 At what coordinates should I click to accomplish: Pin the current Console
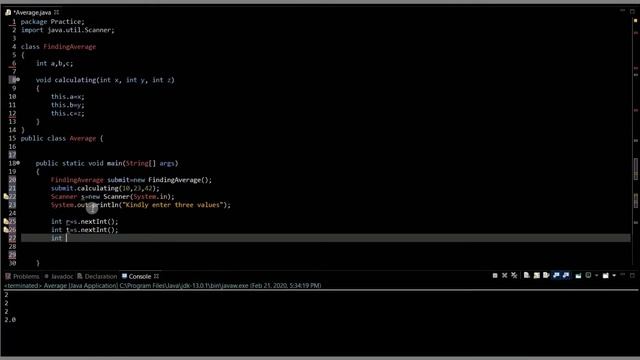pyautogui.click(x=578, y=276)
